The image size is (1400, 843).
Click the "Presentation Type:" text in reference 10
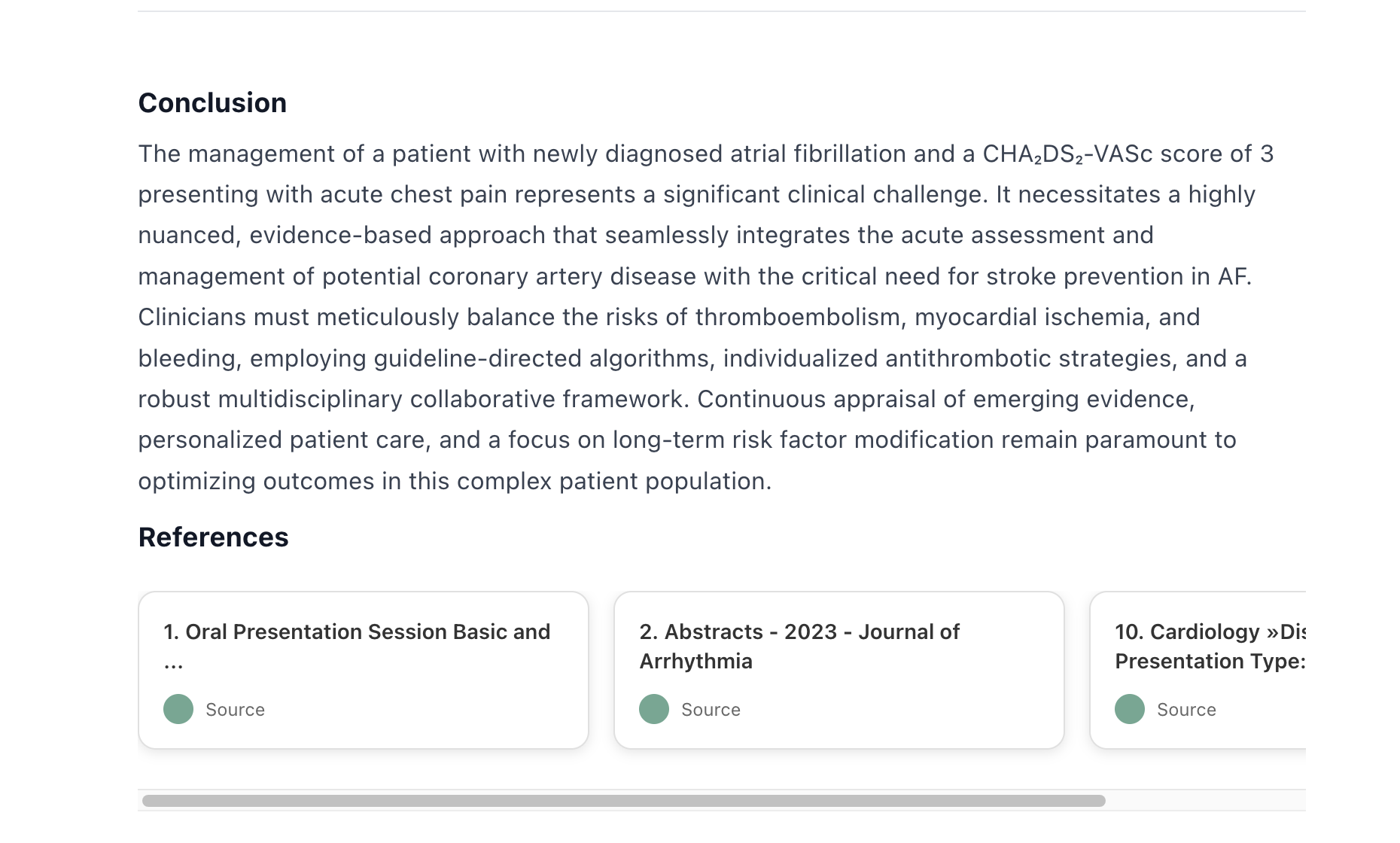1209,661
